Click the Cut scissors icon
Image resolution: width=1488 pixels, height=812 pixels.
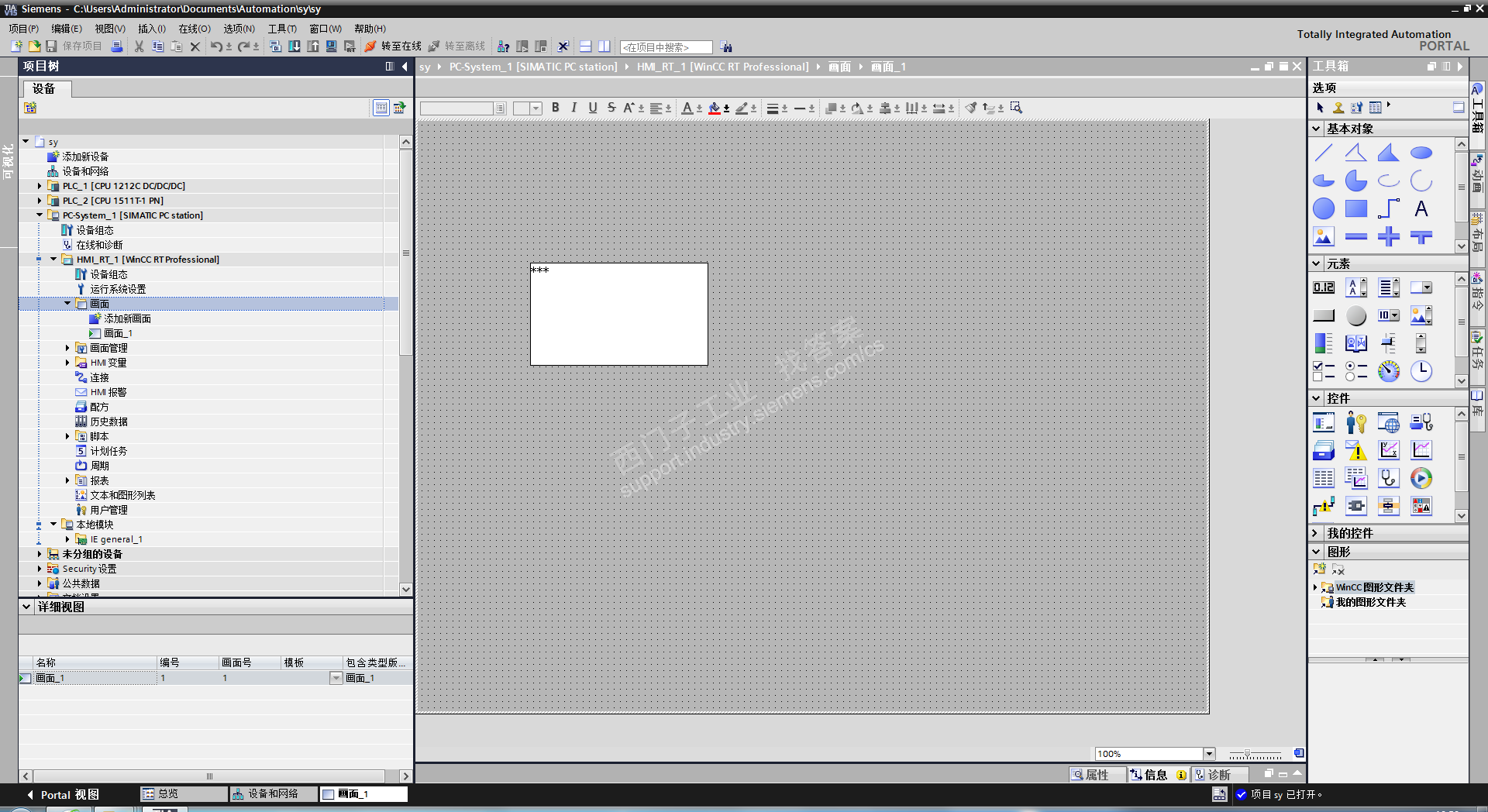(139, 46)
